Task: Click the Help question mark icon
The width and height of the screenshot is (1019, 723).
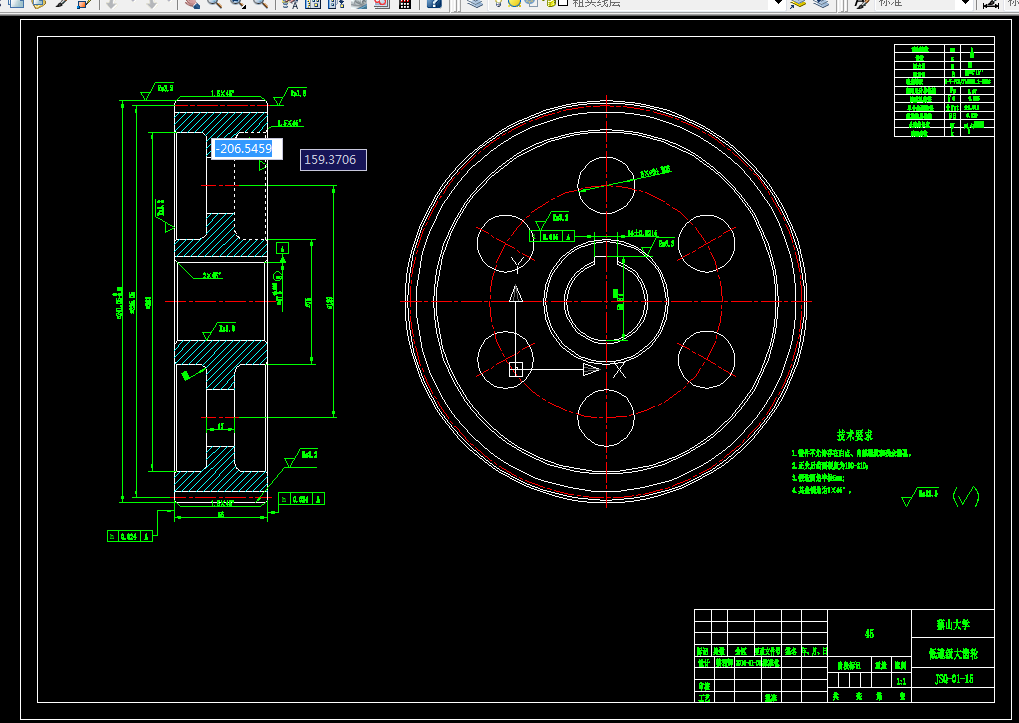Action: (x=434, y=3)
